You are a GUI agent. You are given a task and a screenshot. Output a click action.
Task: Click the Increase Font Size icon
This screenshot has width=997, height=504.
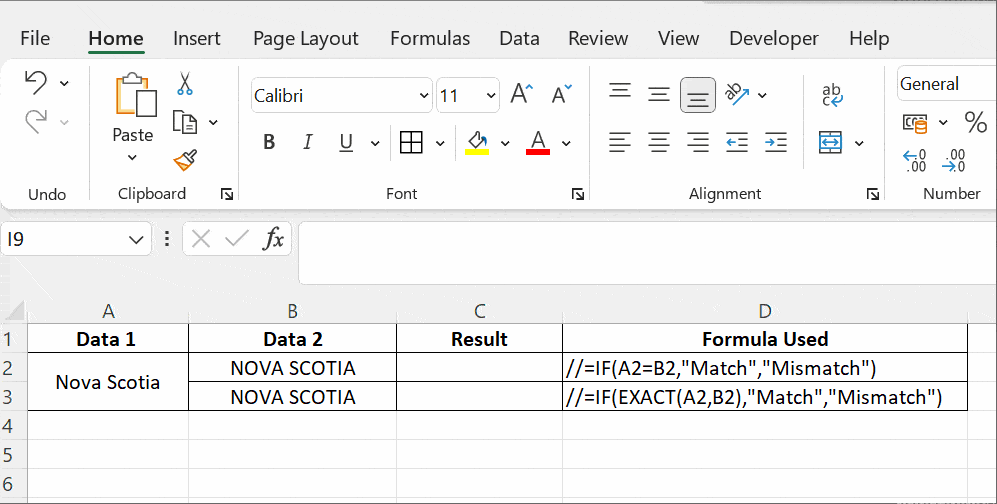pyautogui.click(x=521, y=95)
